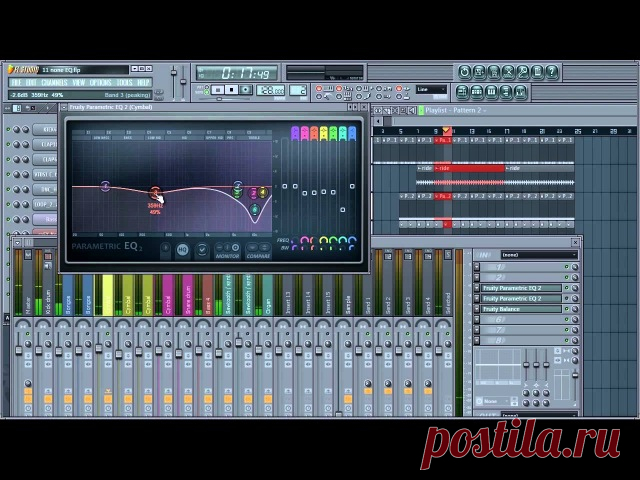Toggle the mute LED beside the KICK channel
This screenshot has width=640, height=480.
point(8,129)
